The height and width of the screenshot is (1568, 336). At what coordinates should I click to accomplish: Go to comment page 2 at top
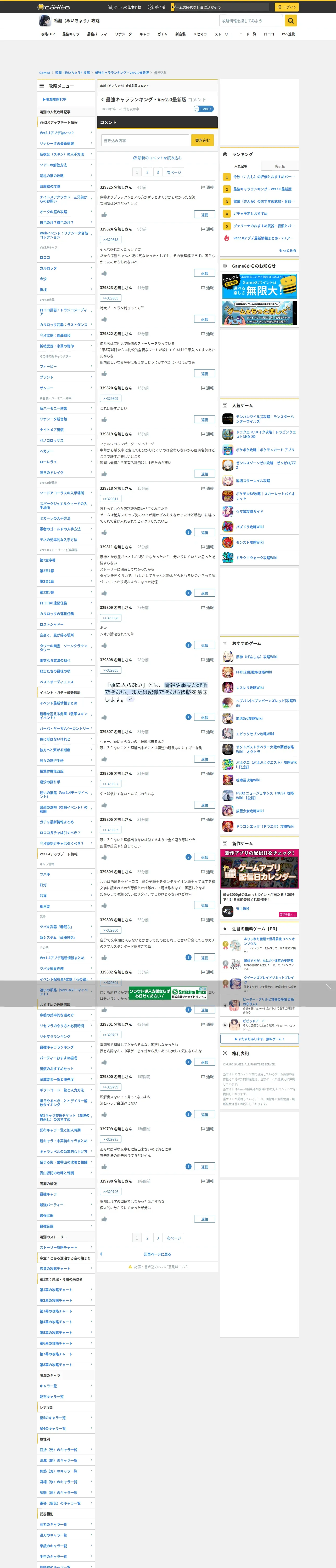click(147, 172)
